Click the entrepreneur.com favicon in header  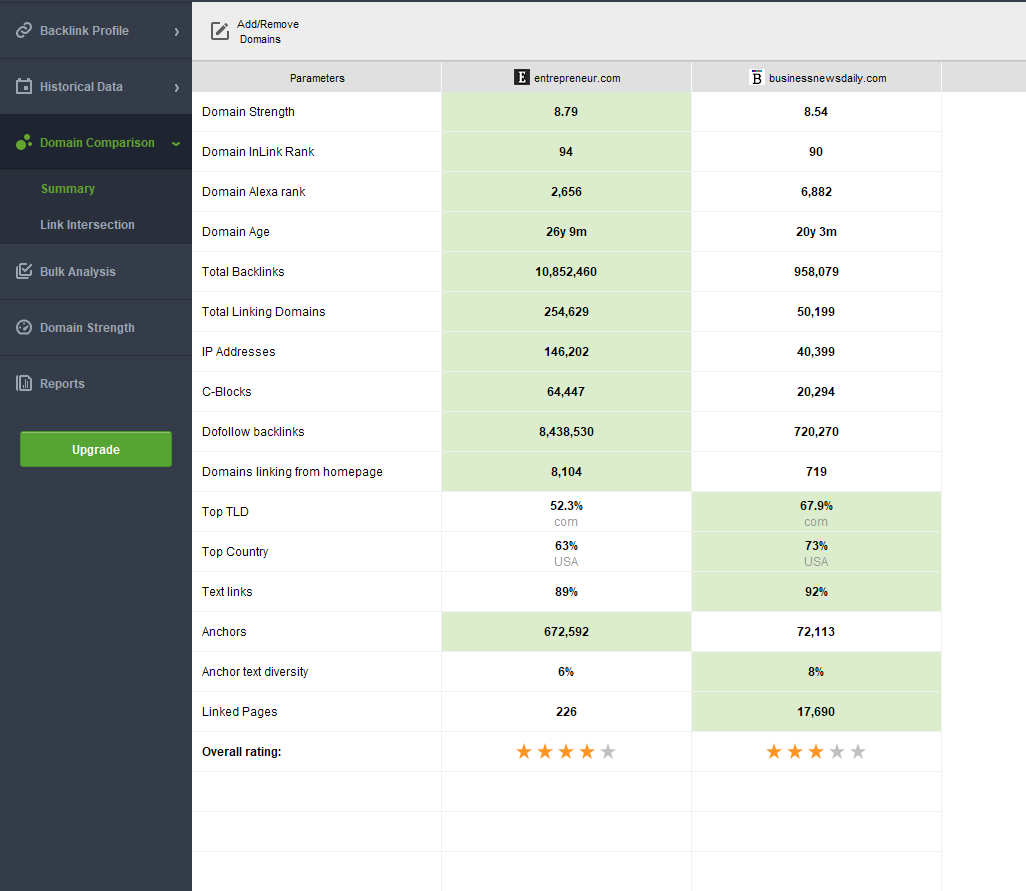pyautogui.click(x=522, y=77)
